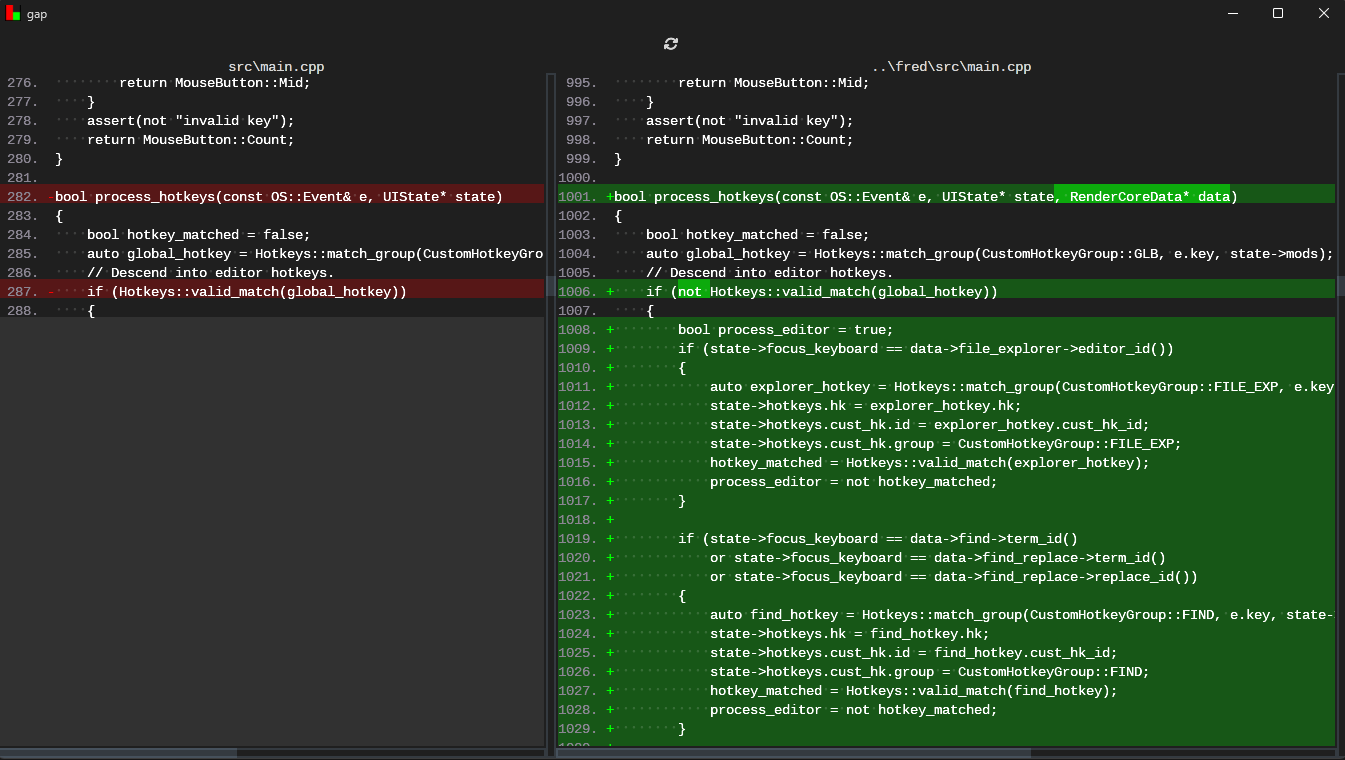Maximize the gap window
This screenshot has height=760, width=1345.
(1277, 13)
